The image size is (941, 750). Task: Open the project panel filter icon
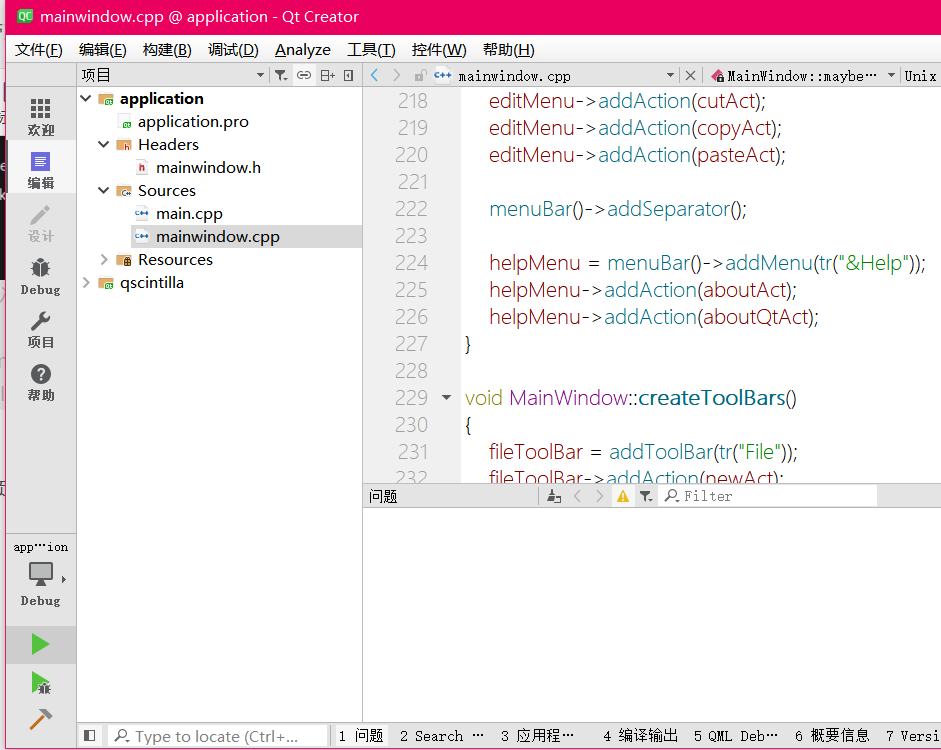click(x=281, y=74)
